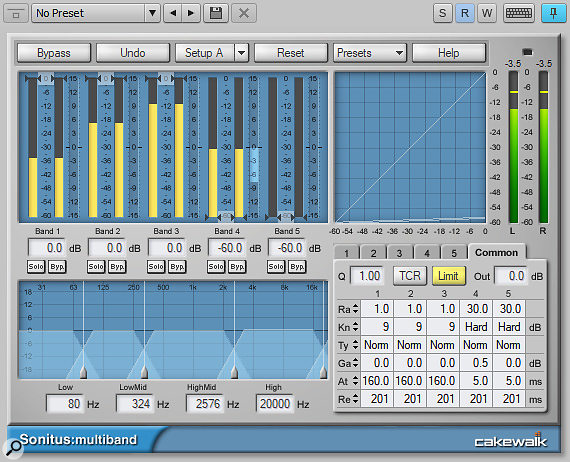This screenshot has width=570, height=462.
Task: Click the plugin menu icon beside No Preset
Action: 16,14
